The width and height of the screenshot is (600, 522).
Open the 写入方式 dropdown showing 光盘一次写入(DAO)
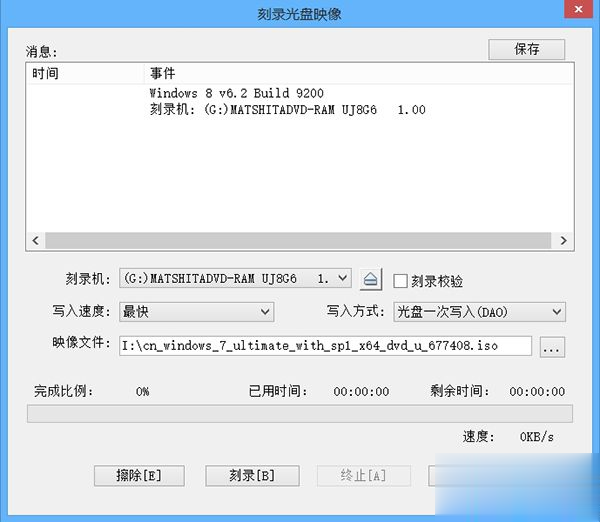(479, 312)
